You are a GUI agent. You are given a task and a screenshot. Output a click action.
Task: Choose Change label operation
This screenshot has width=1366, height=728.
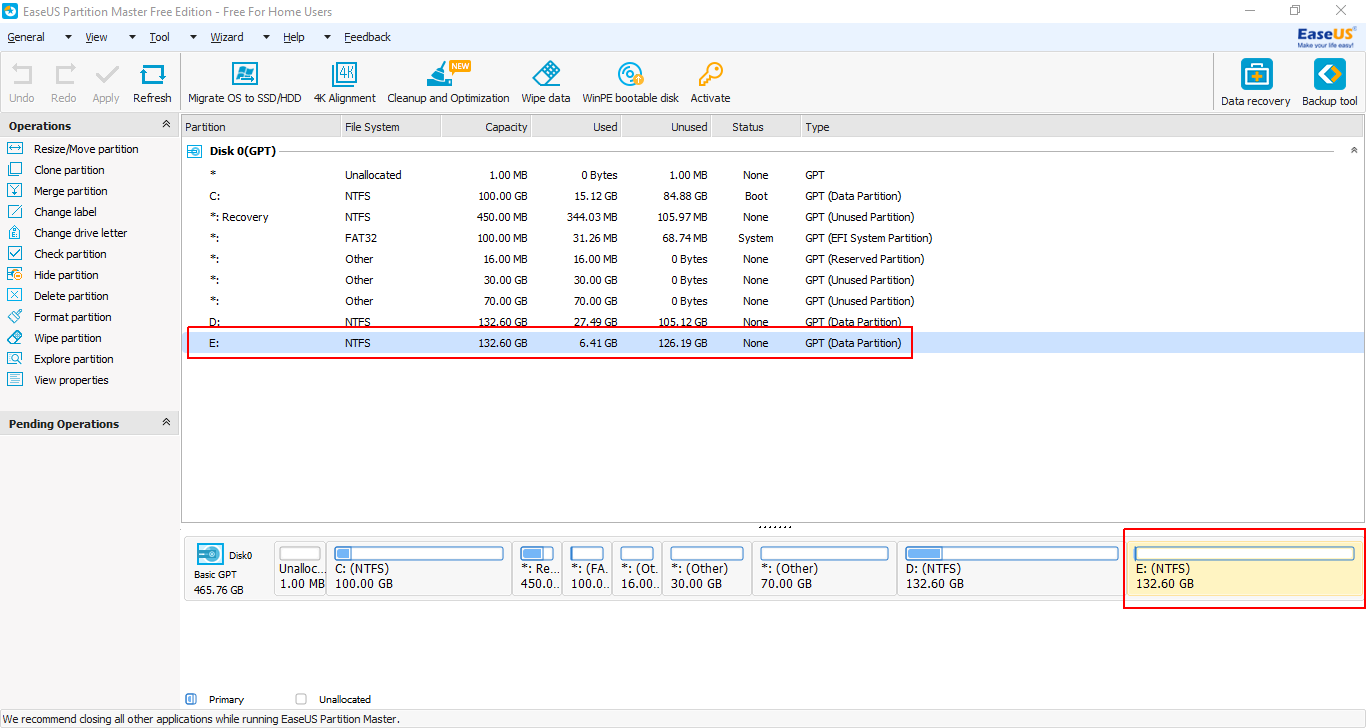pyautogui.click(x=65, y=212)
